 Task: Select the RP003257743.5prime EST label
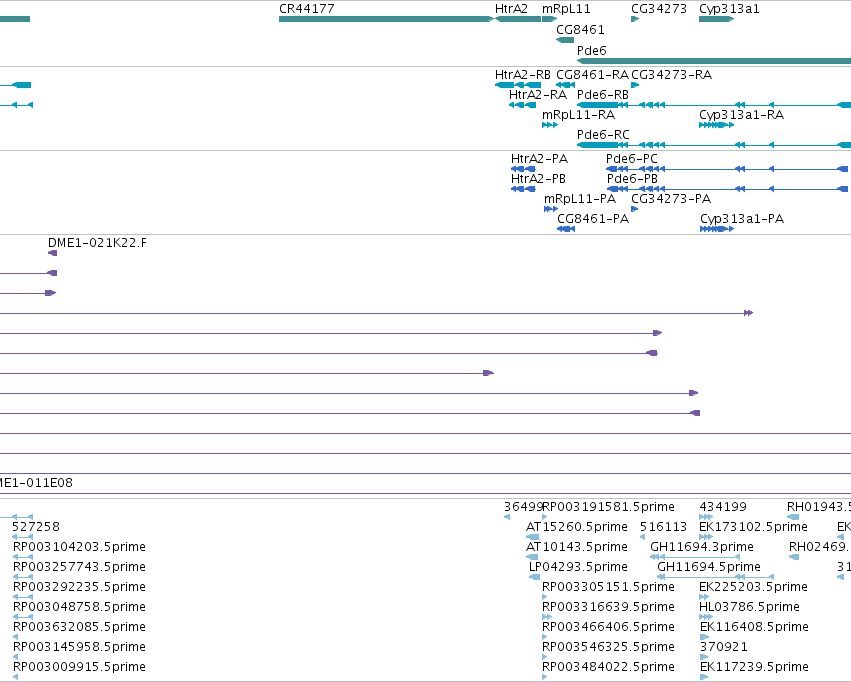point(79,566)
